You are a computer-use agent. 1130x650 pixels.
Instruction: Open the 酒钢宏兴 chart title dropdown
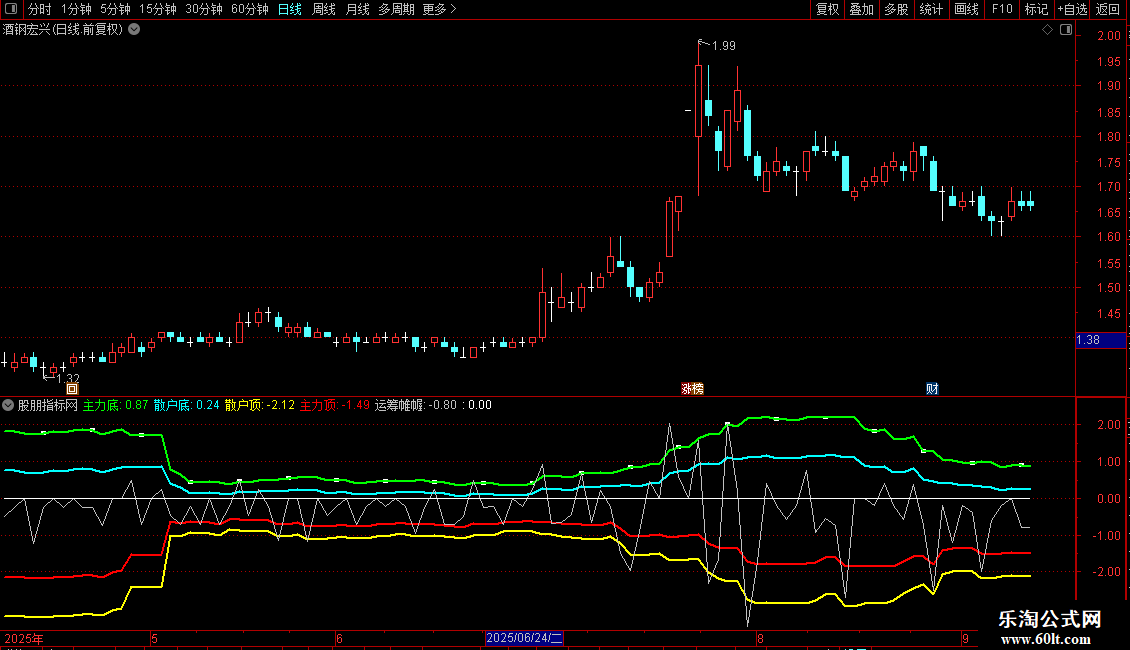pyautogui.click(x=134, y=30)
